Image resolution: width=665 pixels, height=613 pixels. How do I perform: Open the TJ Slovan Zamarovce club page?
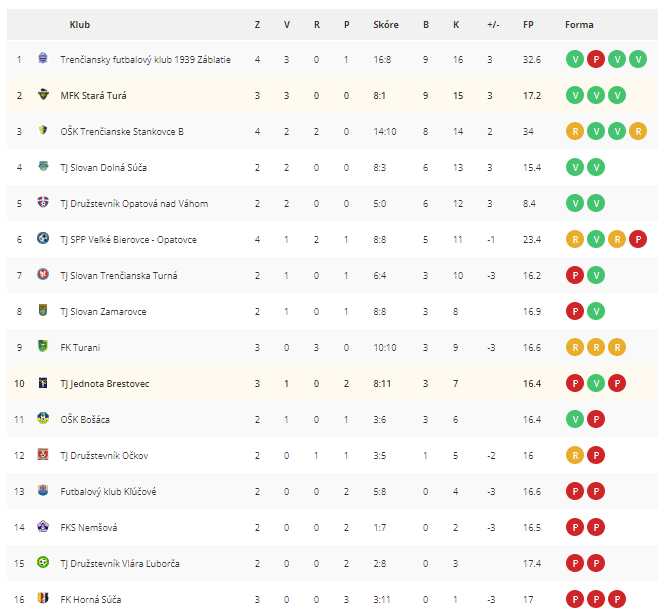point(103,312)
